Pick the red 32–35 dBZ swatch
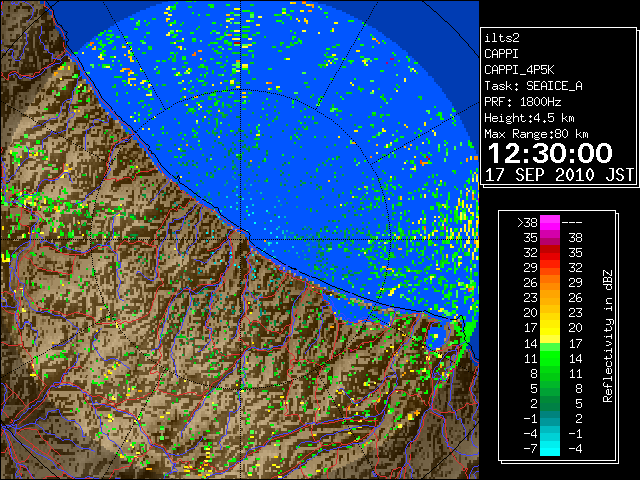Viewport: 640px width, 480px height. (x=550, y=253)
